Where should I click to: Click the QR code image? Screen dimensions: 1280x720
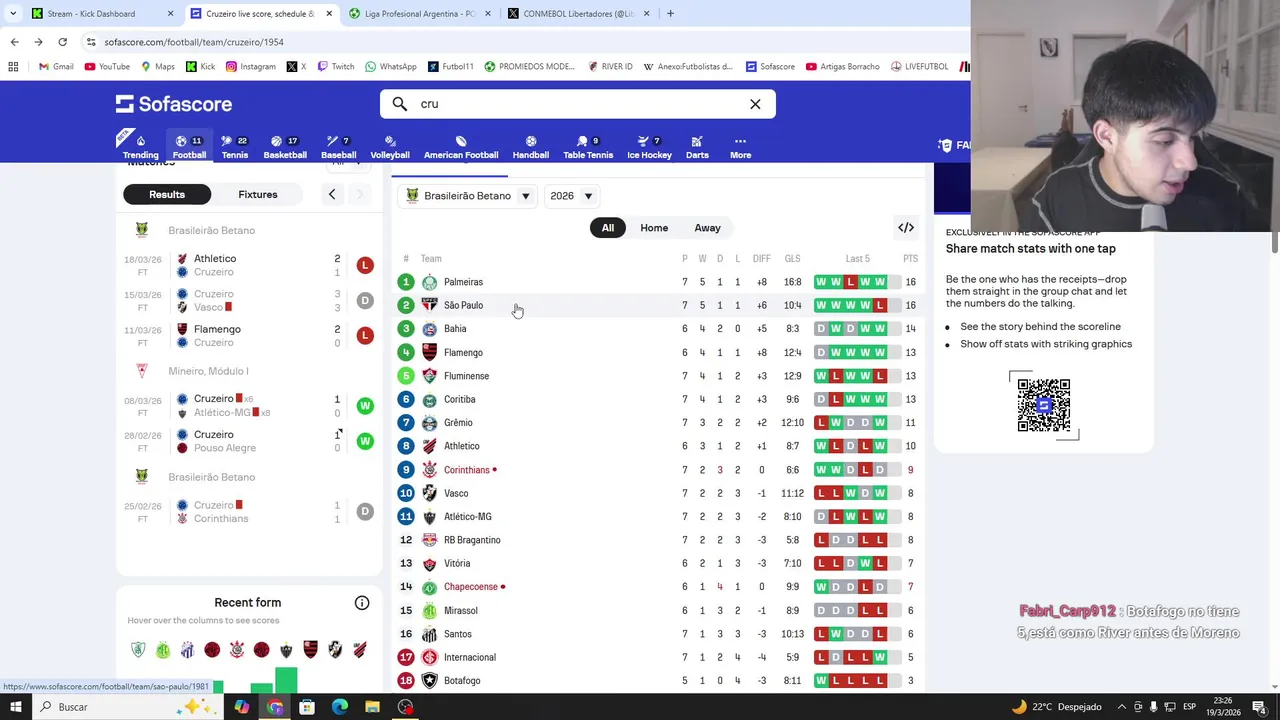pos(1044,405)
